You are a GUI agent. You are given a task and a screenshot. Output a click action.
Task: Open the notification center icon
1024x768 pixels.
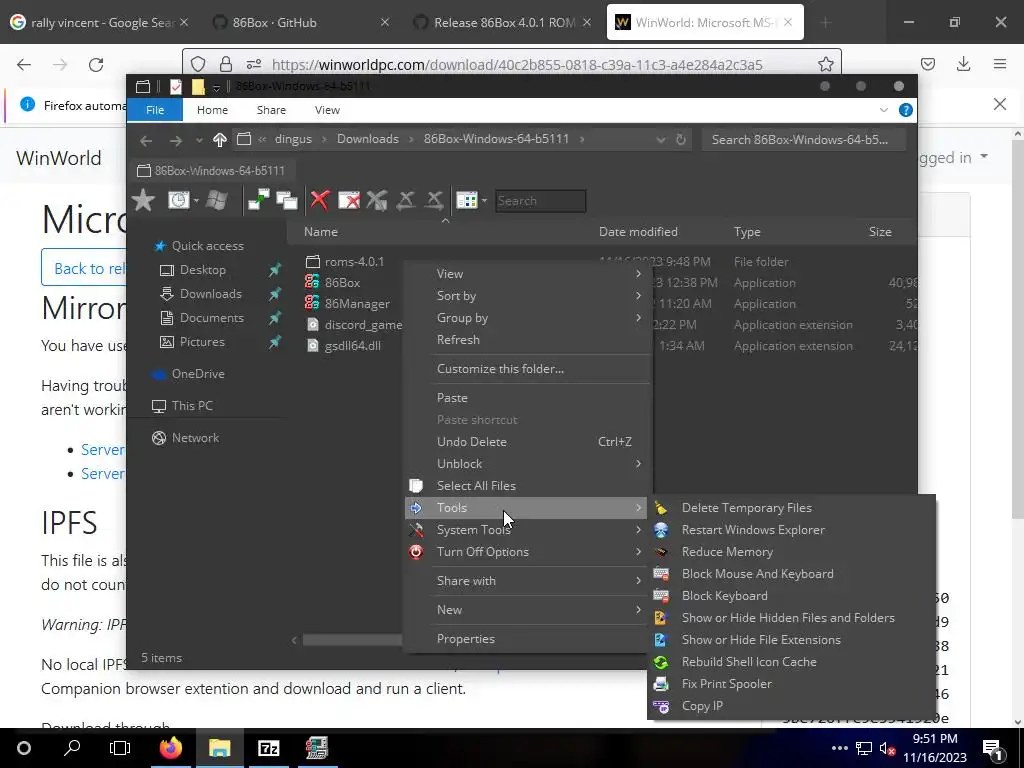click(993, 748)
